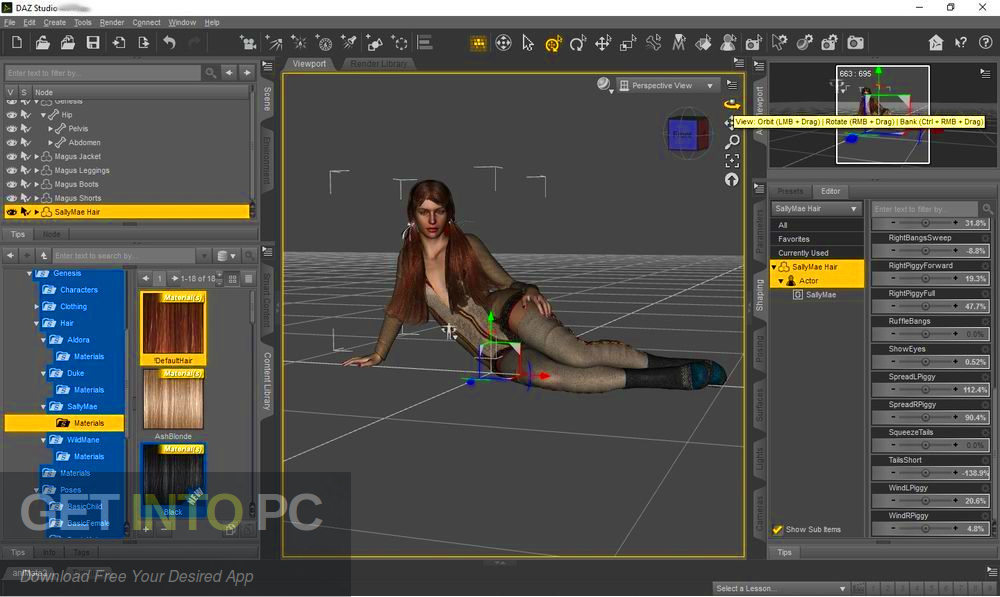This screenshot has height=597, width=1000.
Task: Click the home icon in top toolbar
Action: pyautogui.click(x=936, y=43)
